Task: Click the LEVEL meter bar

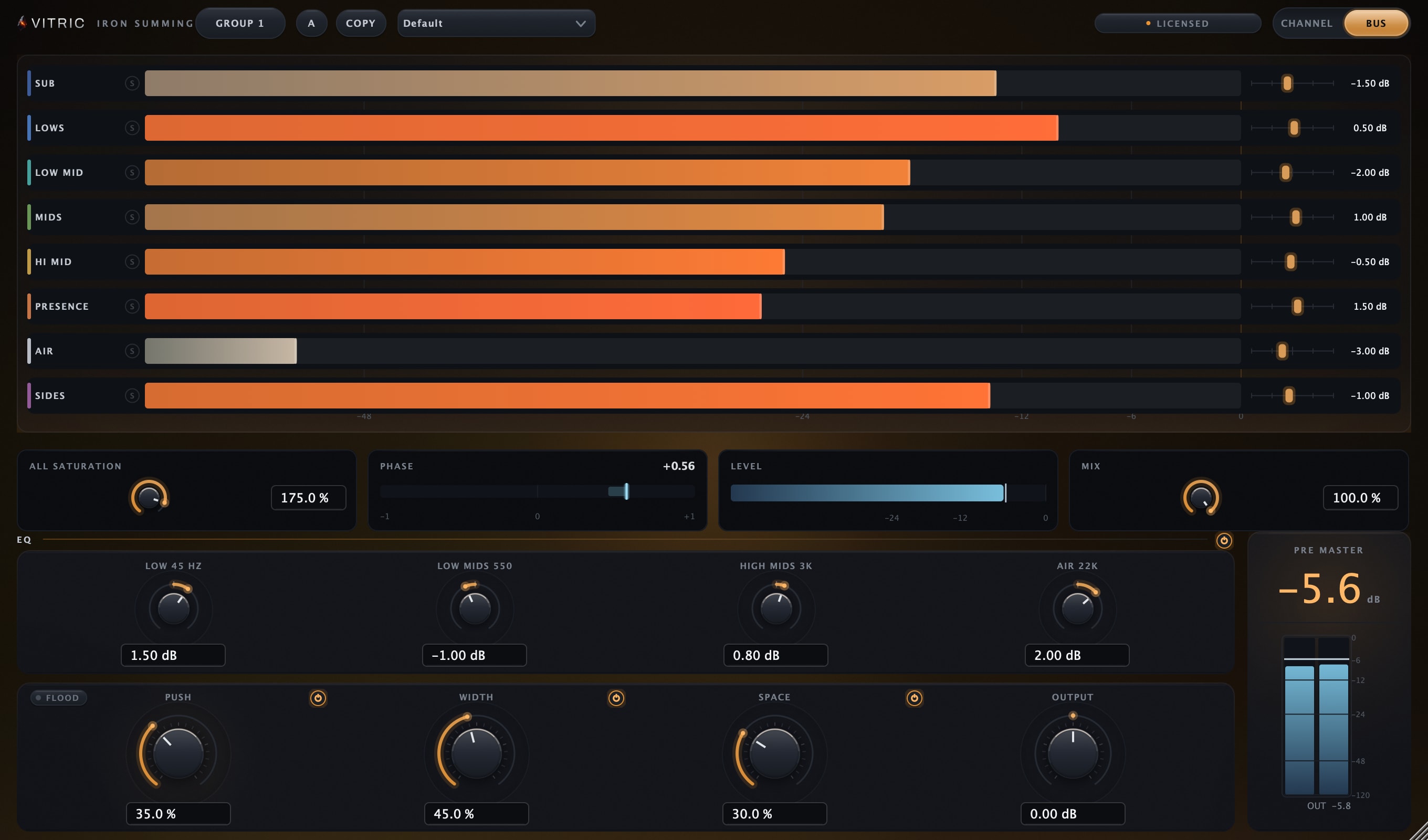Action: pos(888,493)
